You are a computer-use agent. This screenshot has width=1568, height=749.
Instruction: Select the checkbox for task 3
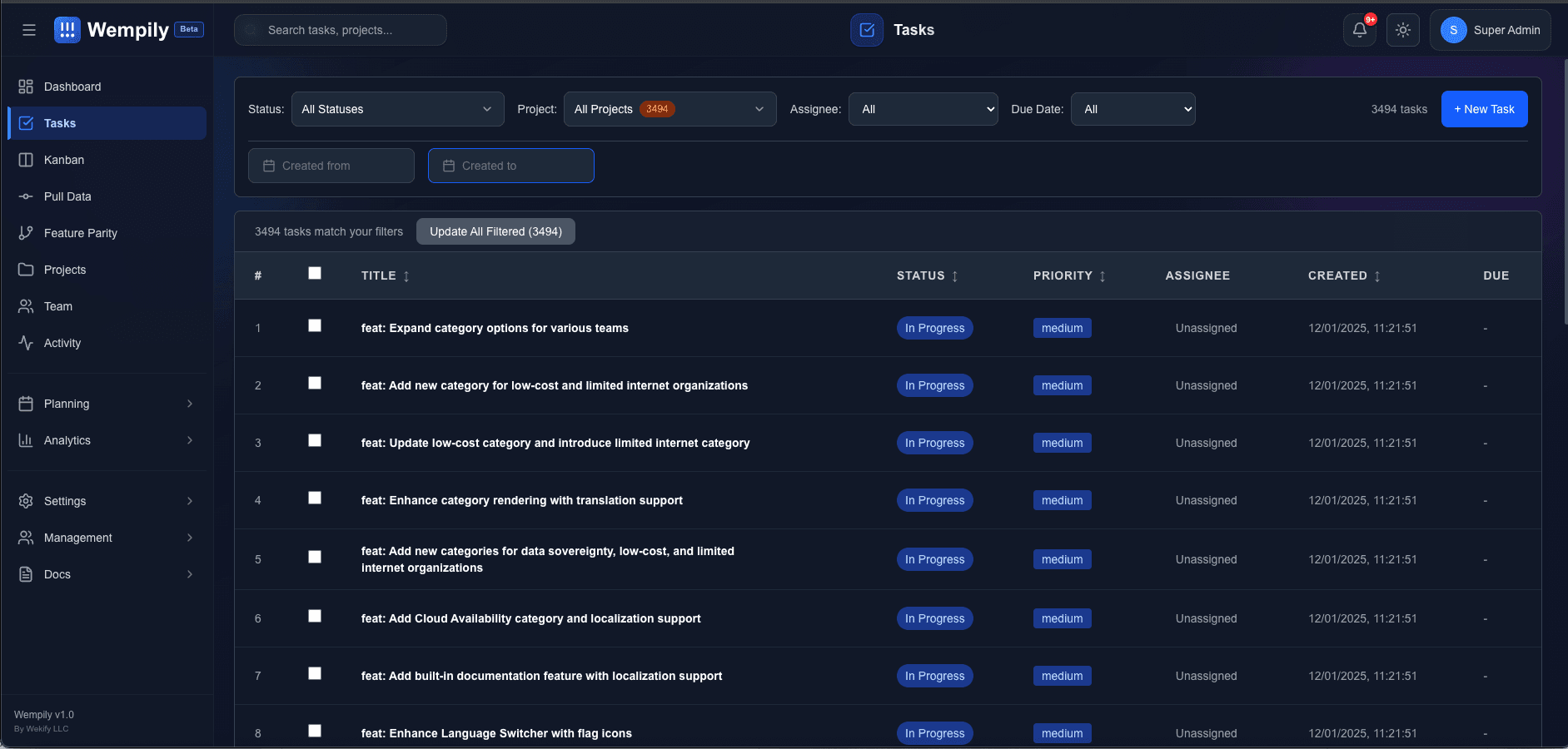(315, 440)
